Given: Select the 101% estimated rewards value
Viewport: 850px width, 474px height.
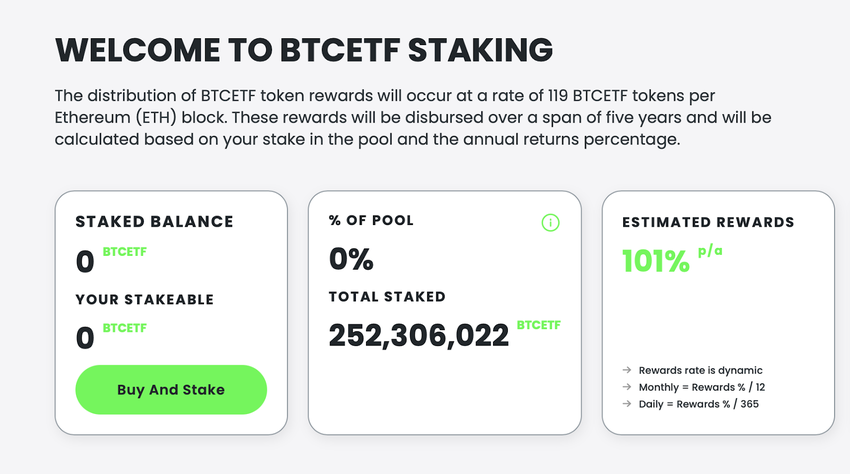Looking at the screenshot, I should coord(655,262).
